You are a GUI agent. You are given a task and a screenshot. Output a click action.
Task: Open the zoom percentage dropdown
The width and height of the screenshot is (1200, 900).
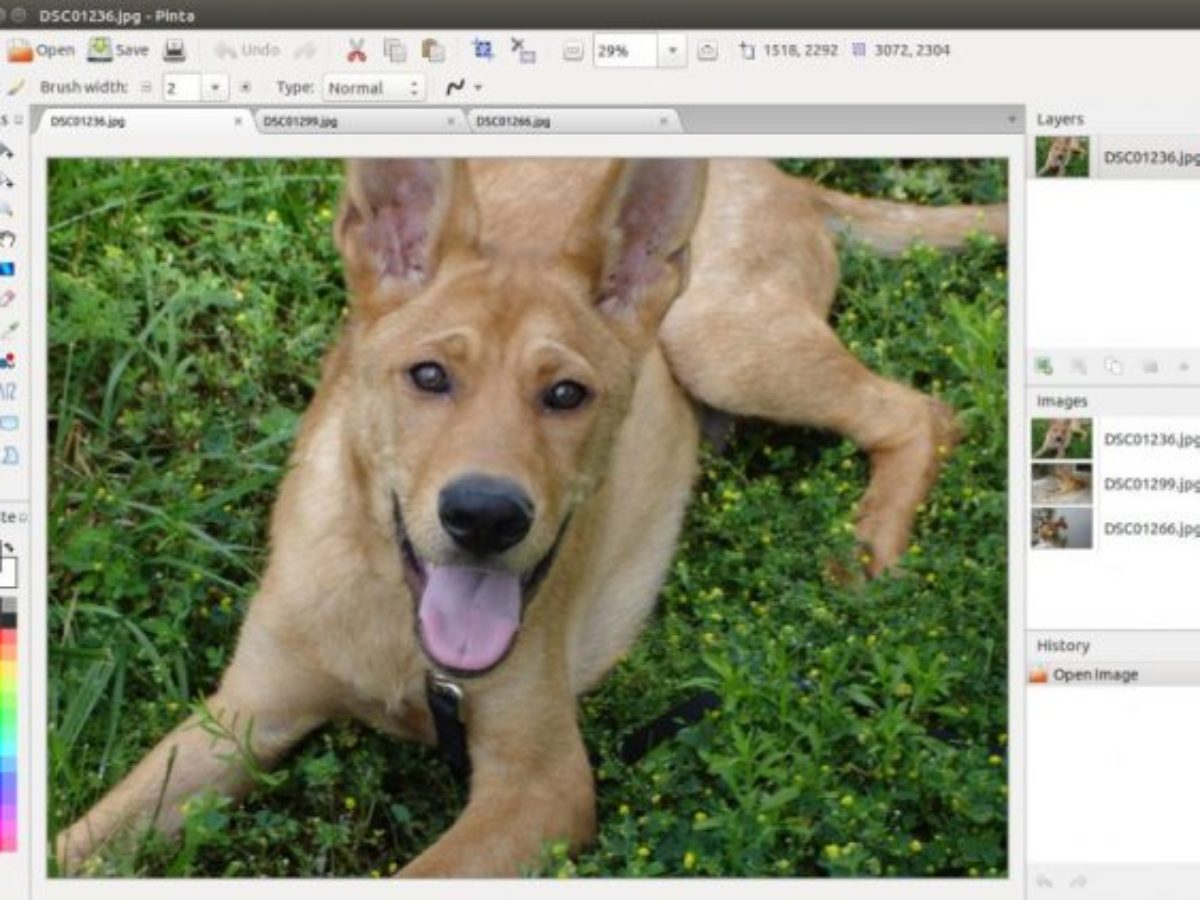pyautogui.click(x=672, y=51)
